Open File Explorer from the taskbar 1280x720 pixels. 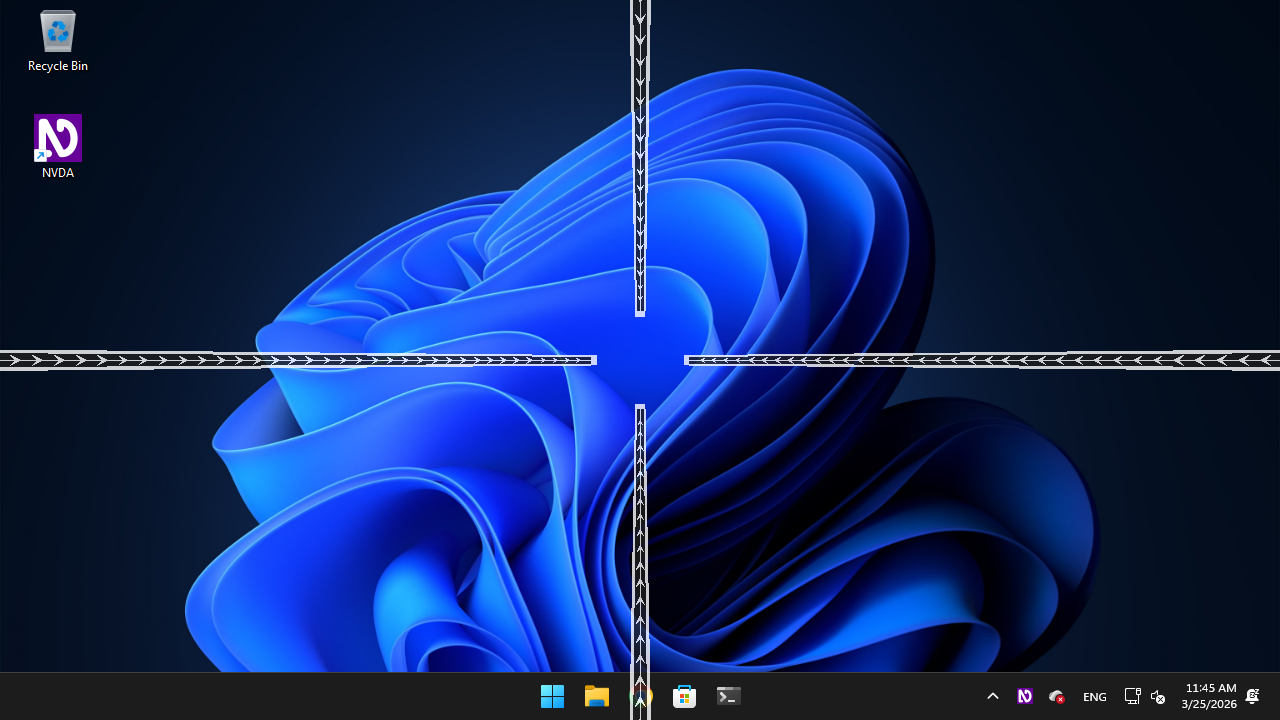click(x=596, y=696)
